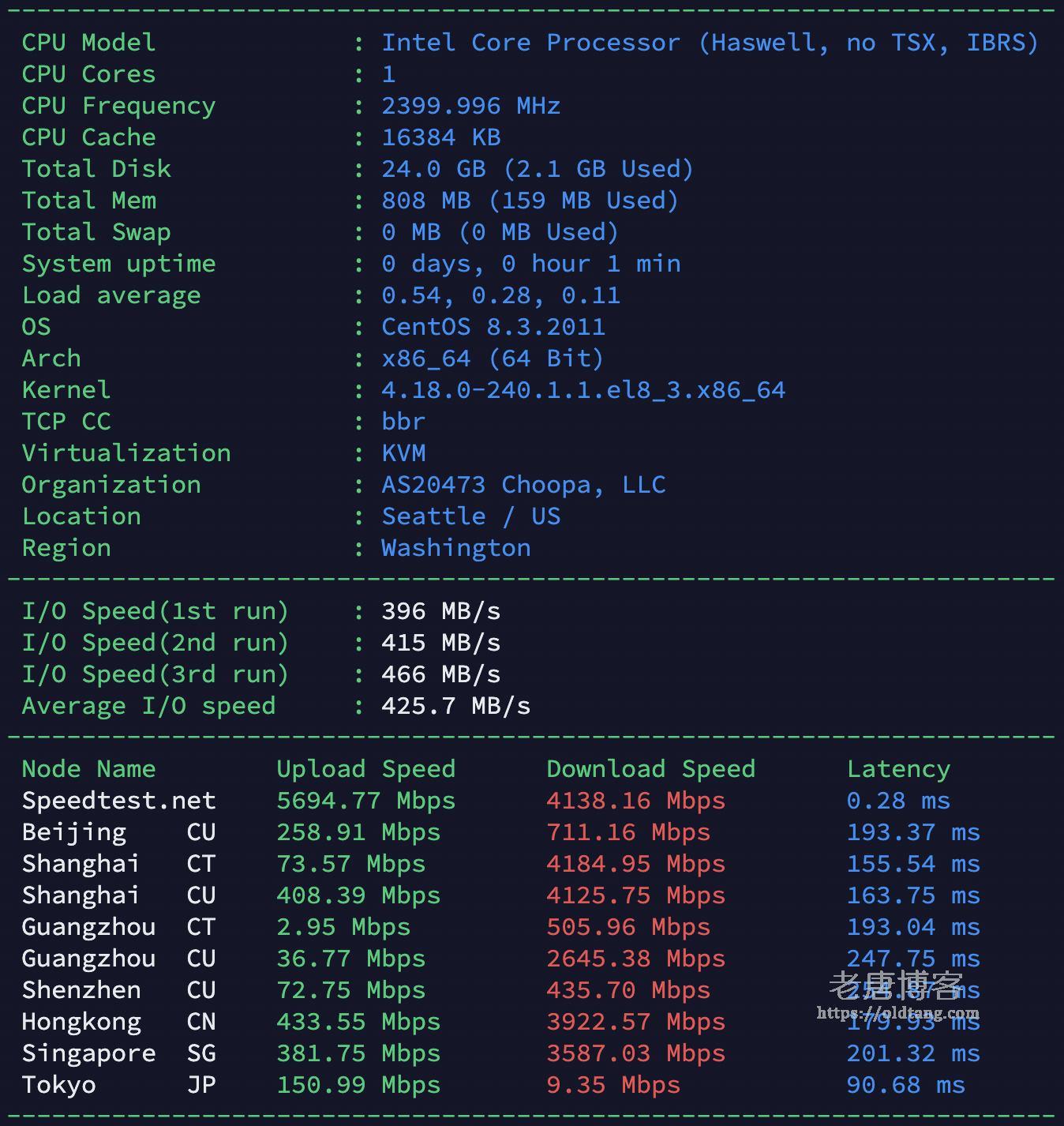Click the Guangzhou CT download speed 505.96 Mbps
Screen dimensions: 1064x1126
628,927
